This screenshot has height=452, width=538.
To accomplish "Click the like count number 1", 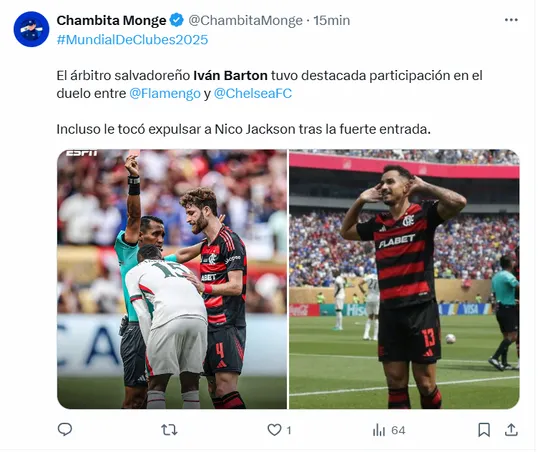I will (289, 430).
